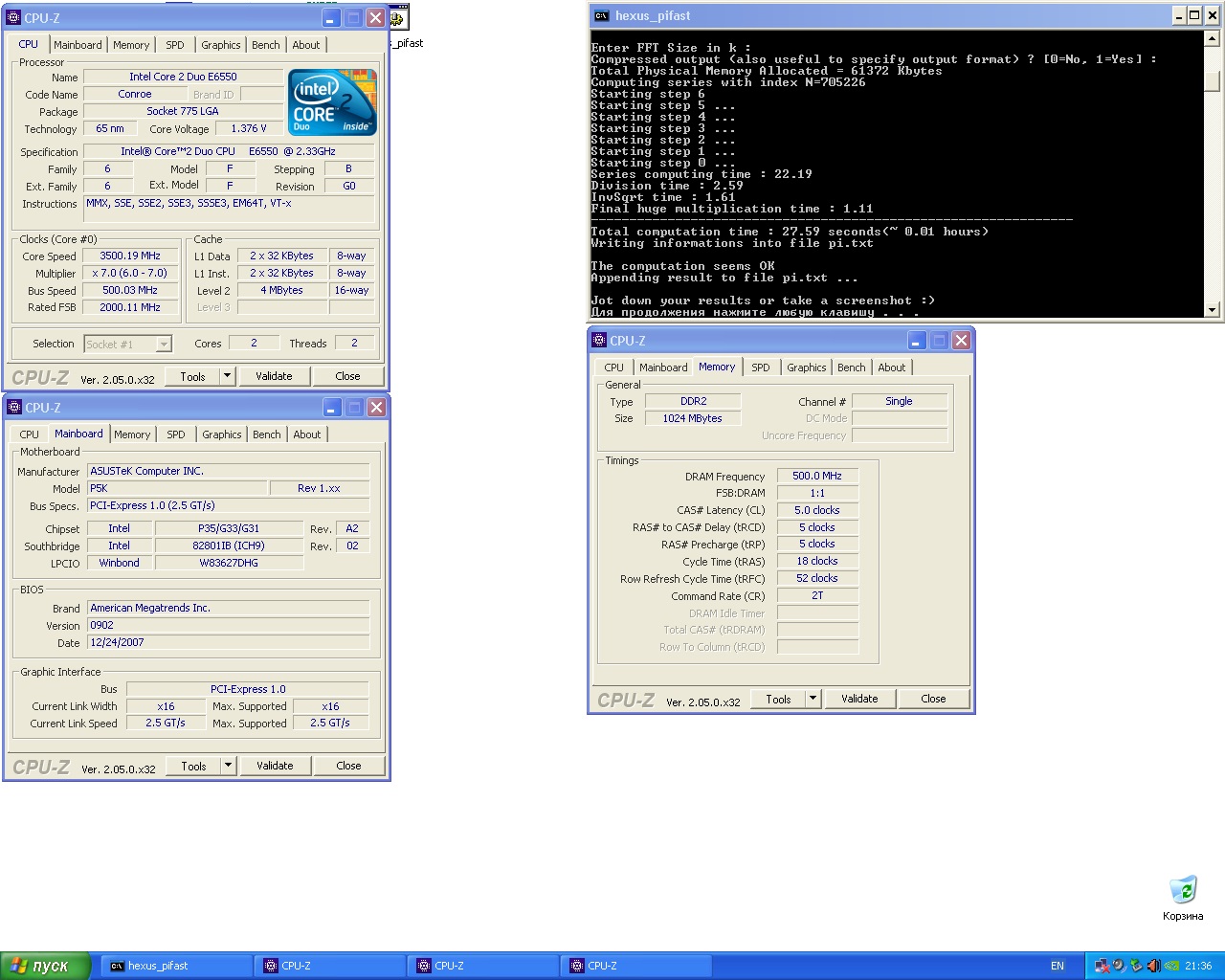Click the Southbridge value 82801IB (ICH9)

(x=229, y=546)
